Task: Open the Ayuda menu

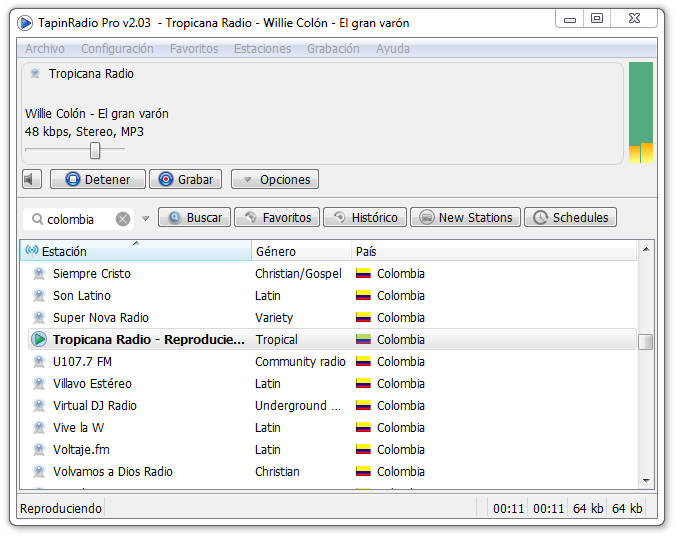Action: click(x=393, y=49)
